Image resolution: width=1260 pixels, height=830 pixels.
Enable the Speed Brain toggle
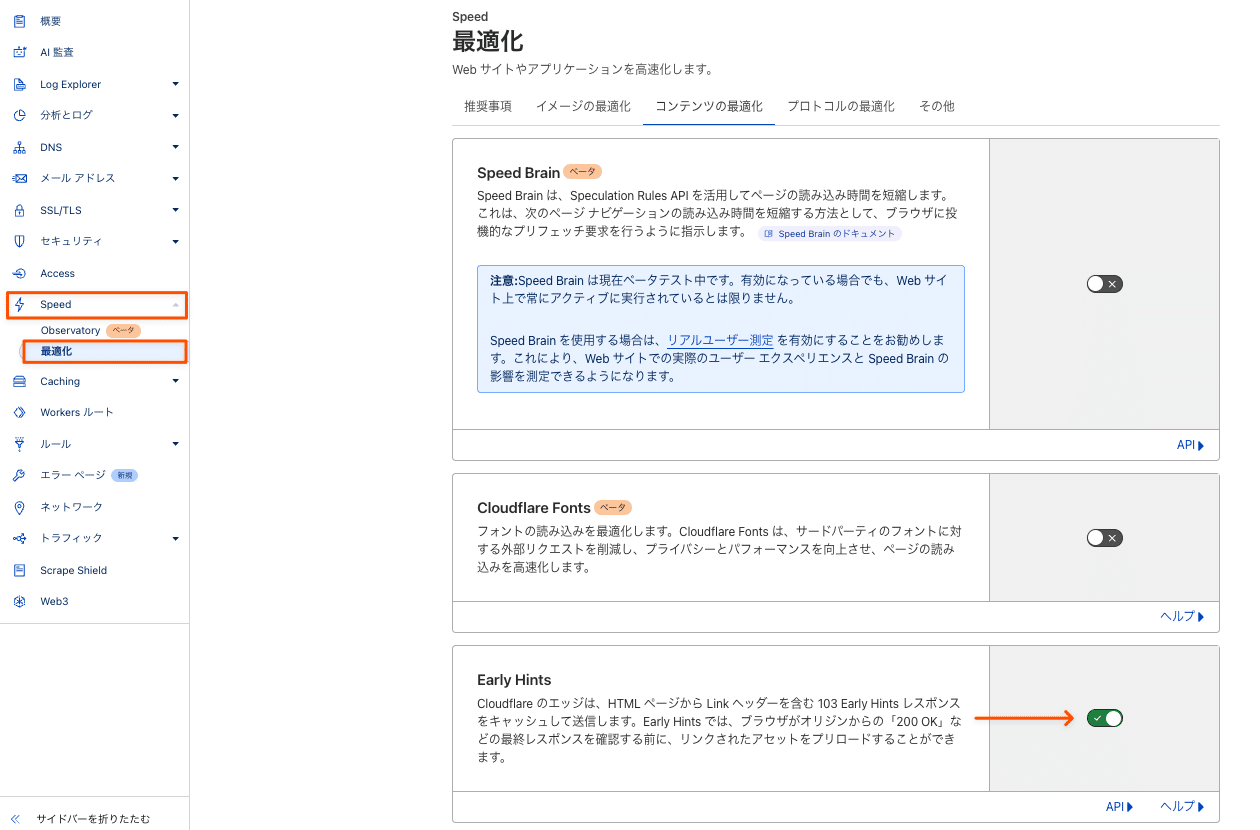(x=1104, y=284)
